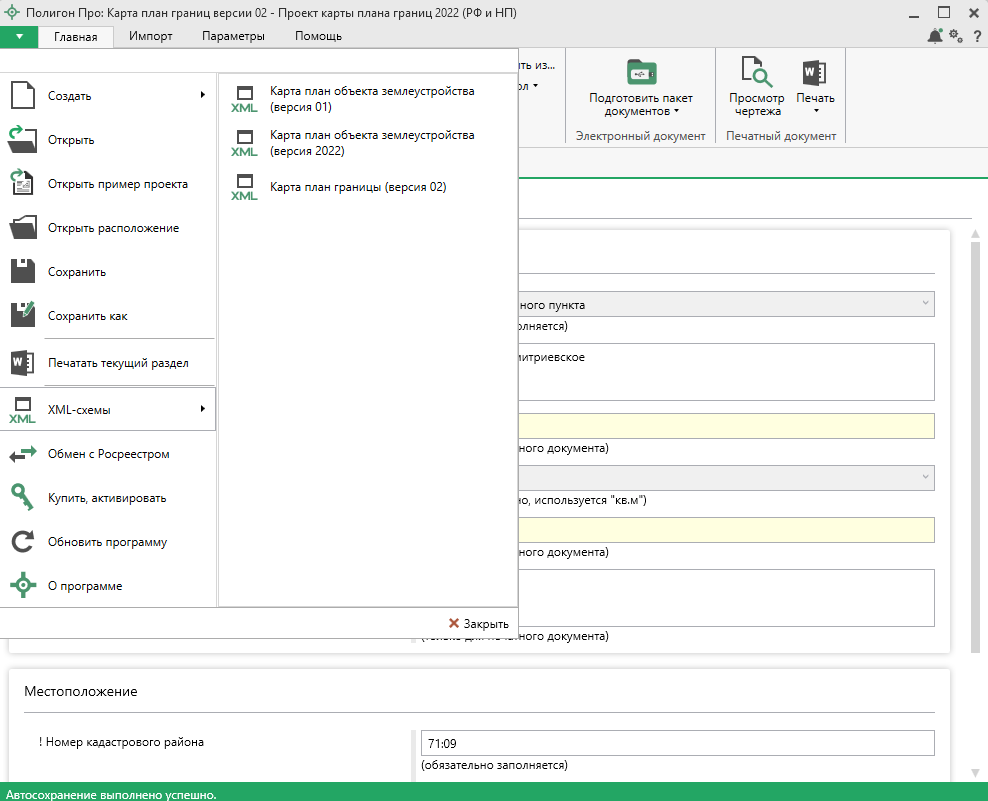Expand the Подготовить пакет документов dropdown
Image resolution: width=988 pixels, height=801 pixels.
676,112
